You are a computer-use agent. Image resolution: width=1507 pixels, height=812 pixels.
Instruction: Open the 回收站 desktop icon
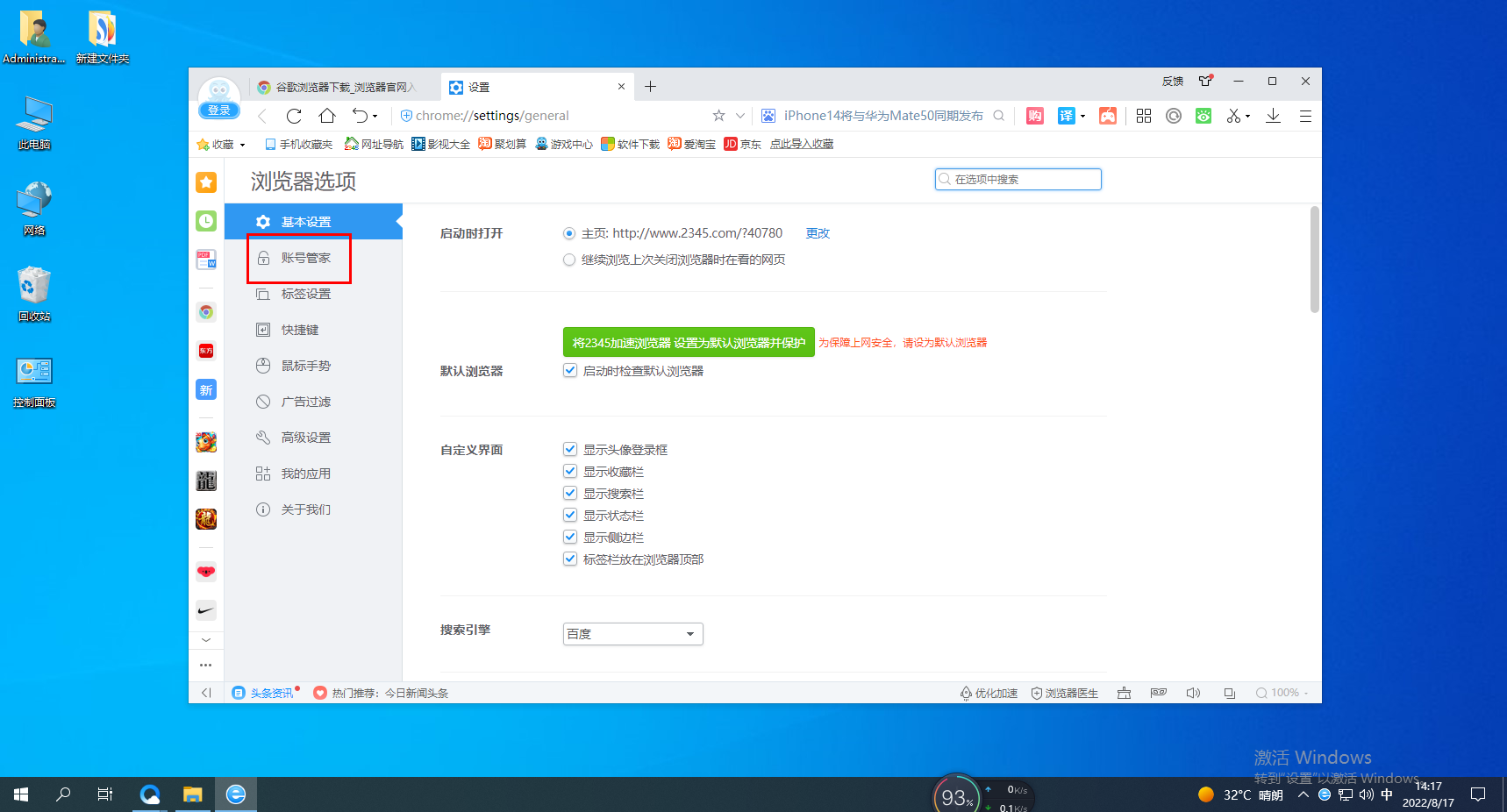[34, 295]
